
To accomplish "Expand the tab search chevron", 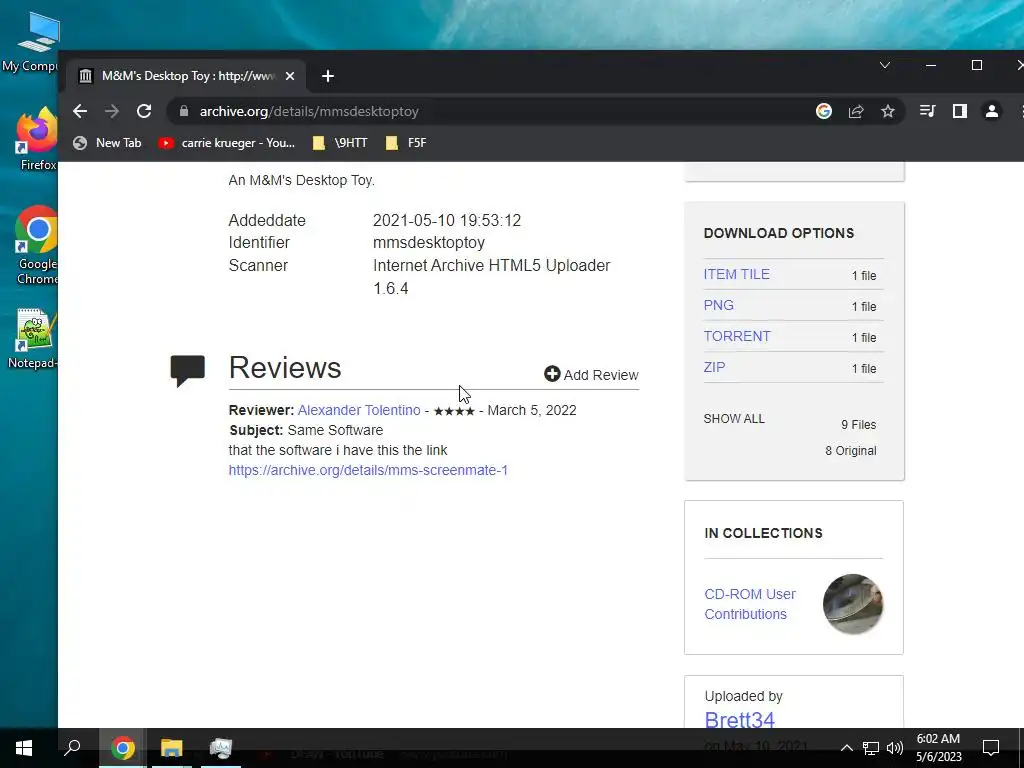I will point(885,65).
